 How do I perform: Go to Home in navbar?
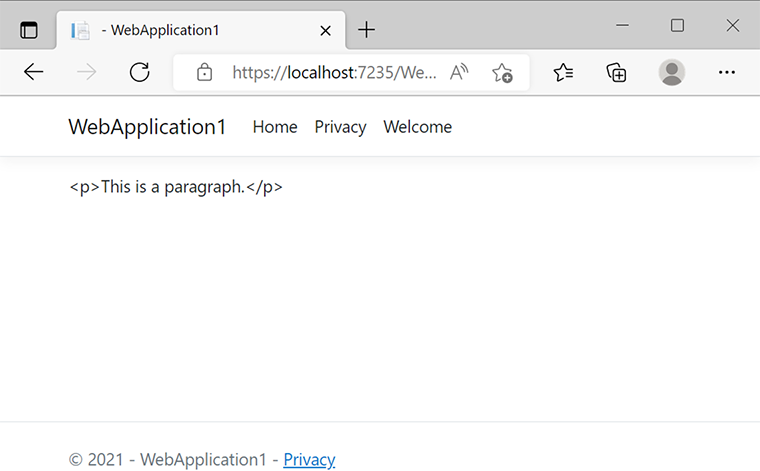click(x=275, y=127)
